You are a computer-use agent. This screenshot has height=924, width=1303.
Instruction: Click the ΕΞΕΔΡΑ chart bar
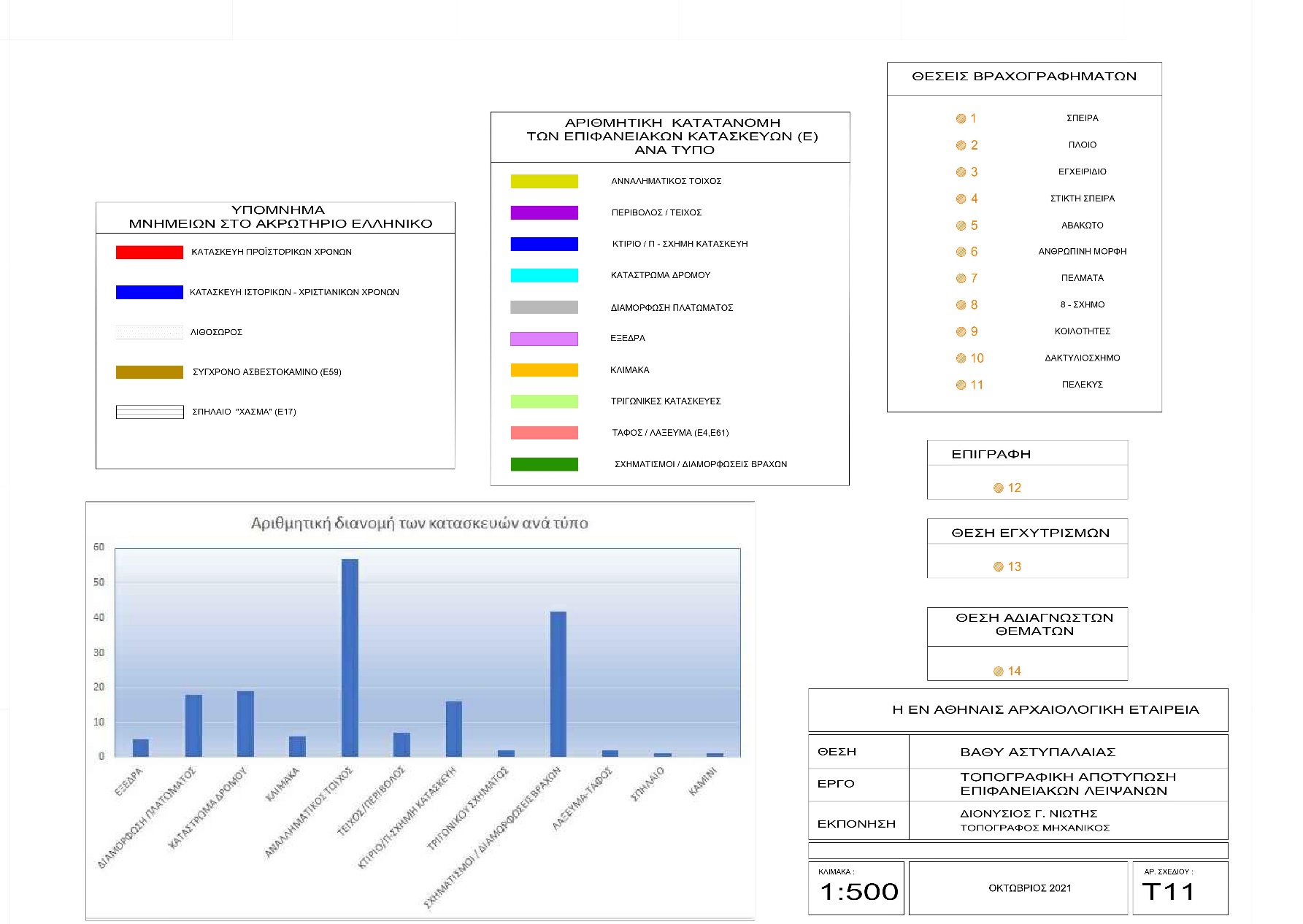tap(141, 748)
